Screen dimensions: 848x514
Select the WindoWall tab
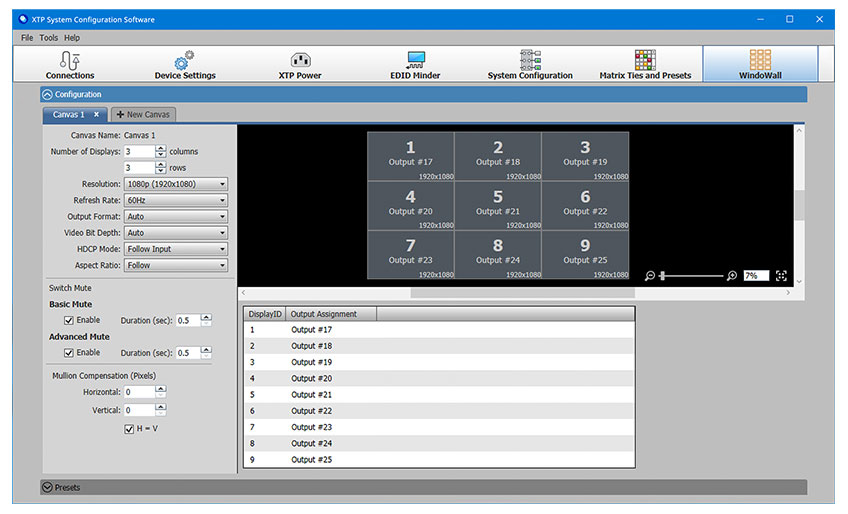(x=760, y=64)
